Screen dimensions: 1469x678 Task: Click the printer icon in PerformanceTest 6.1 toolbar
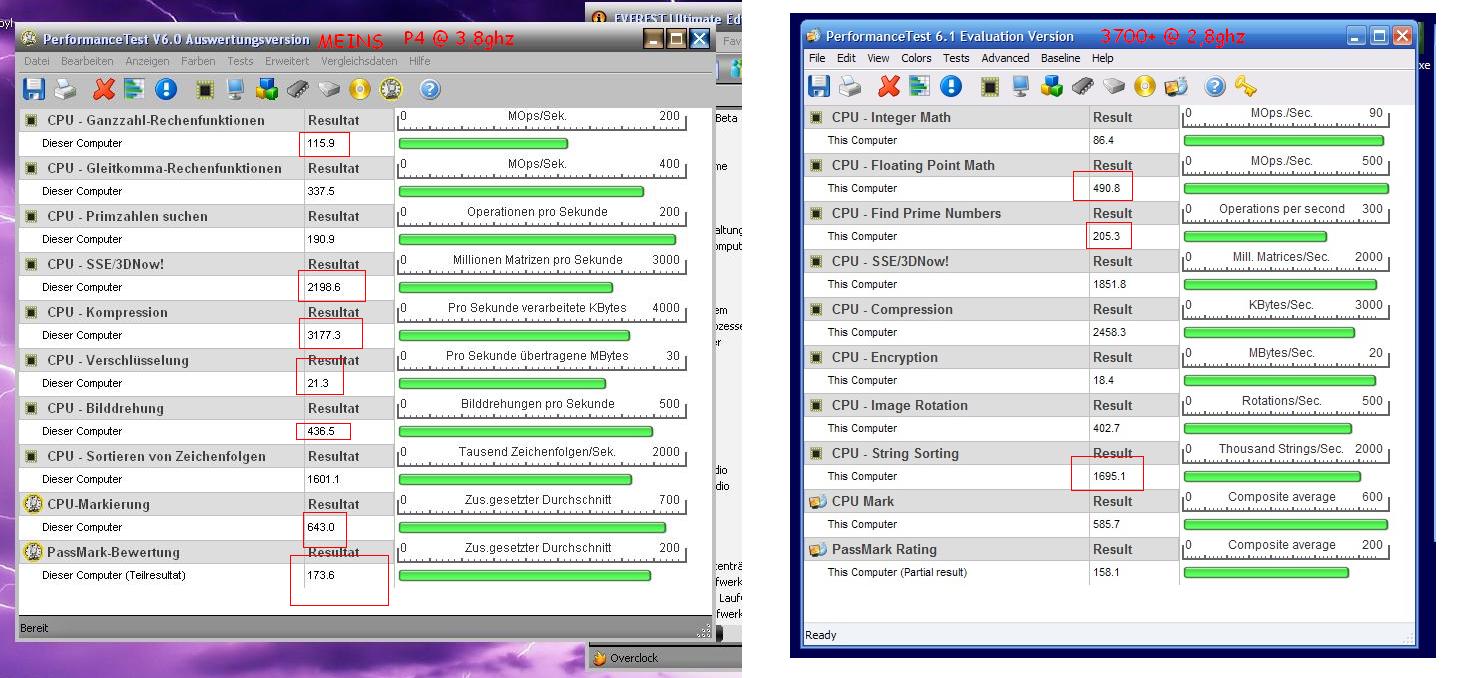[850, 86]
